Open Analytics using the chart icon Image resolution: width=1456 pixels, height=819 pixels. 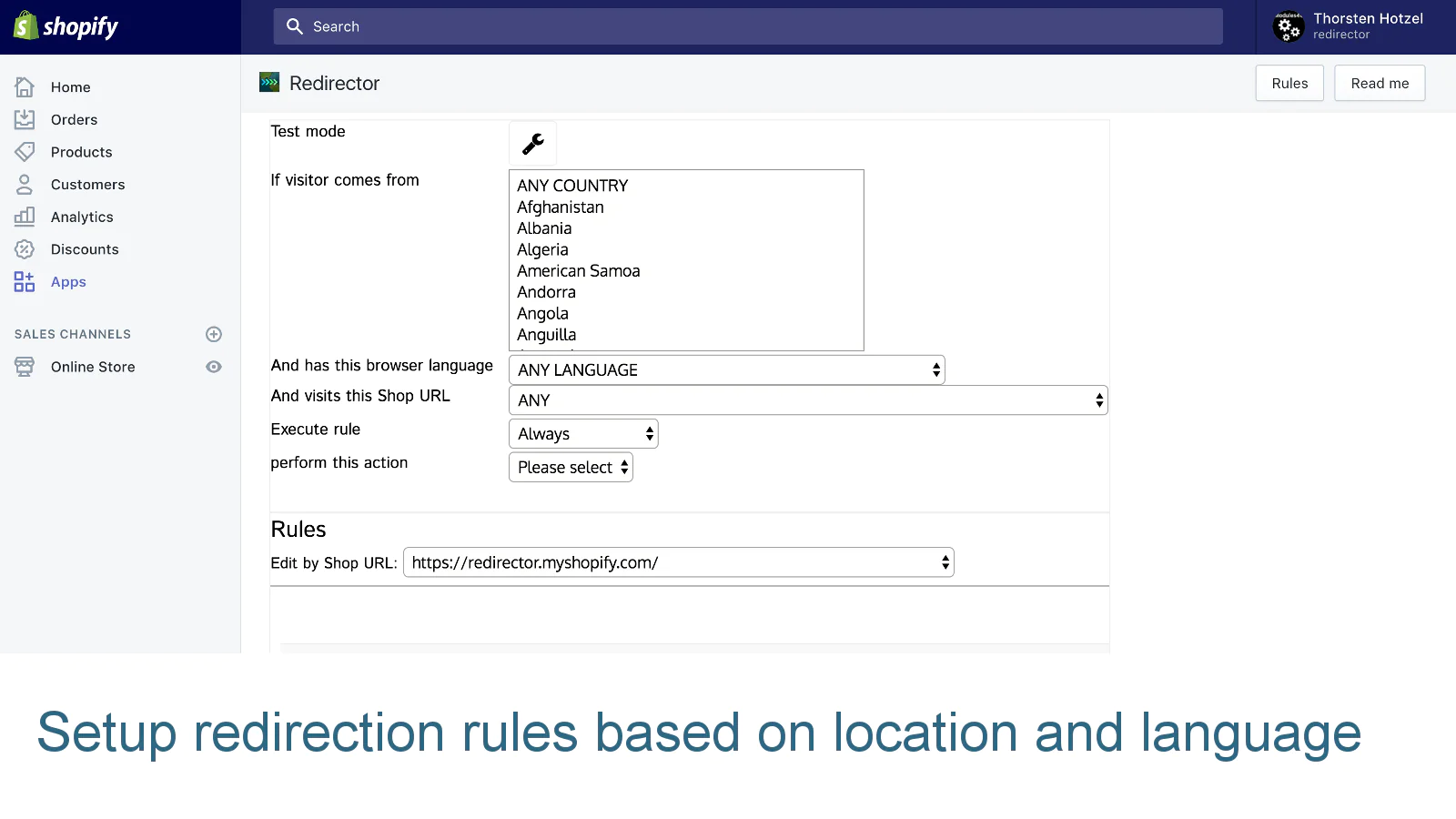click(x=25, y=217)
